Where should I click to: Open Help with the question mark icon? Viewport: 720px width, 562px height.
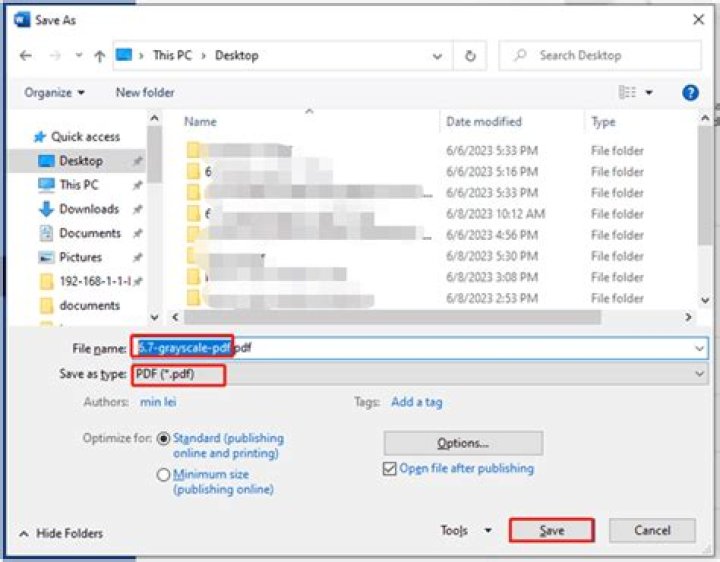[x=690, y=93]
